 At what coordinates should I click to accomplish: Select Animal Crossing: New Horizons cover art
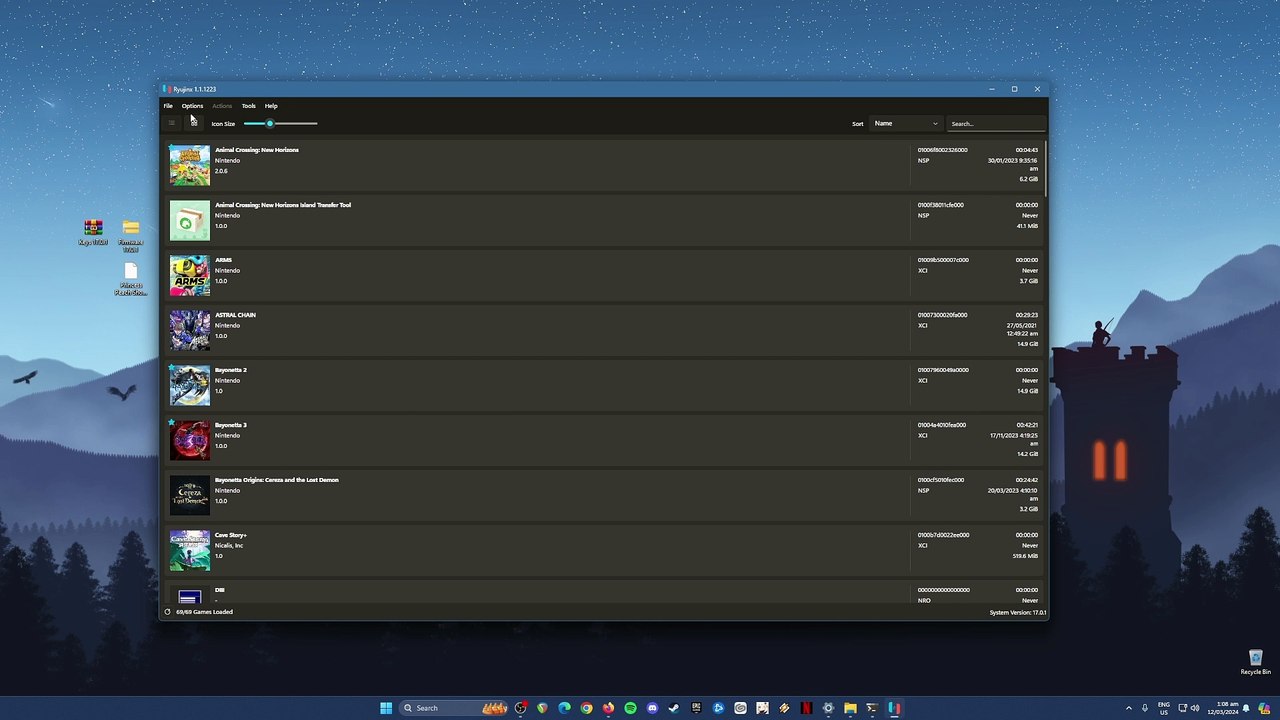(x=190, y=166)
